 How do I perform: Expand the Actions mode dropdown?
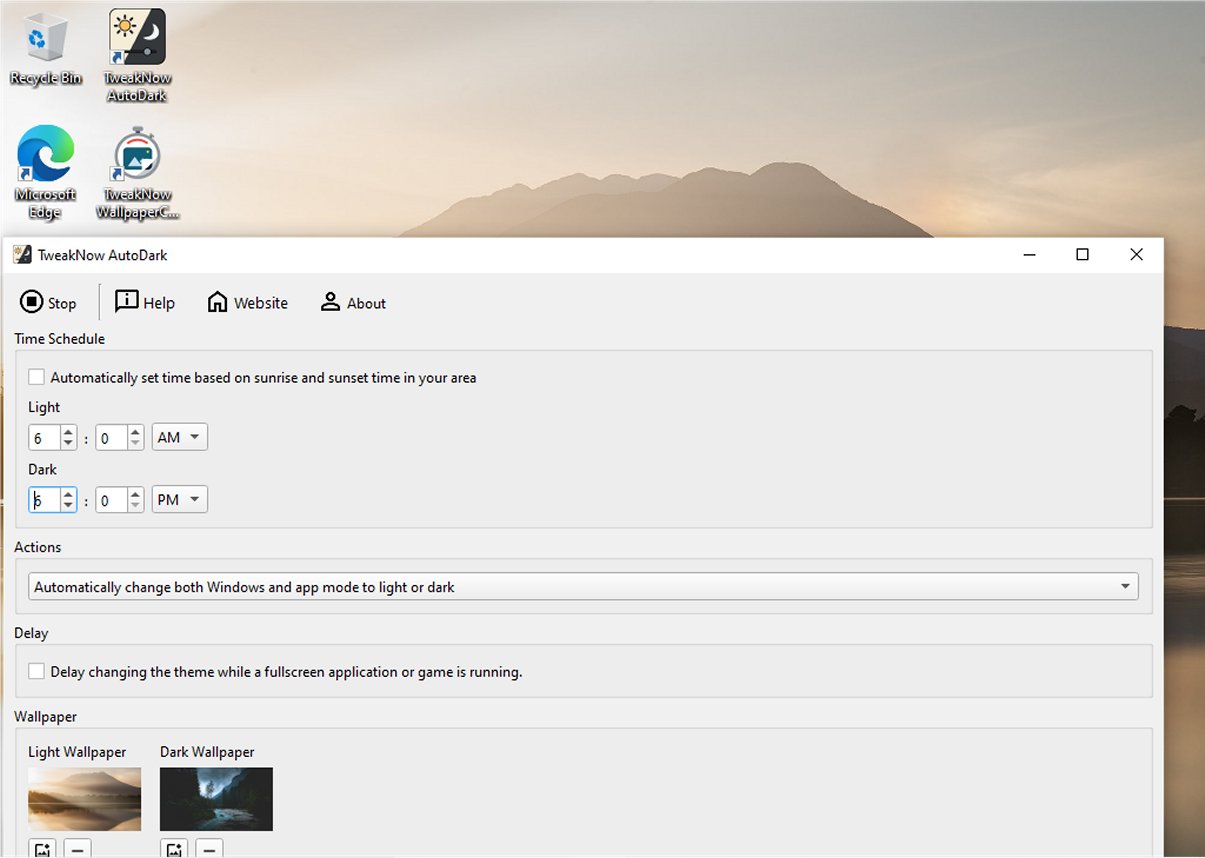[x=583, y=586]
